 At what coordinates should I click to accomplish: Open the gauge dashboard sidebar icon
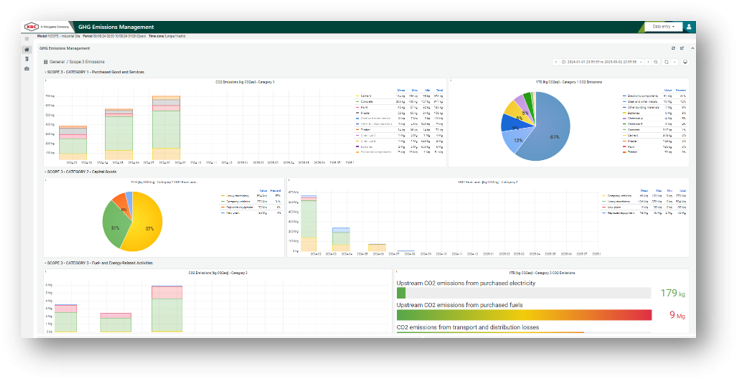(x=27, y=69)
